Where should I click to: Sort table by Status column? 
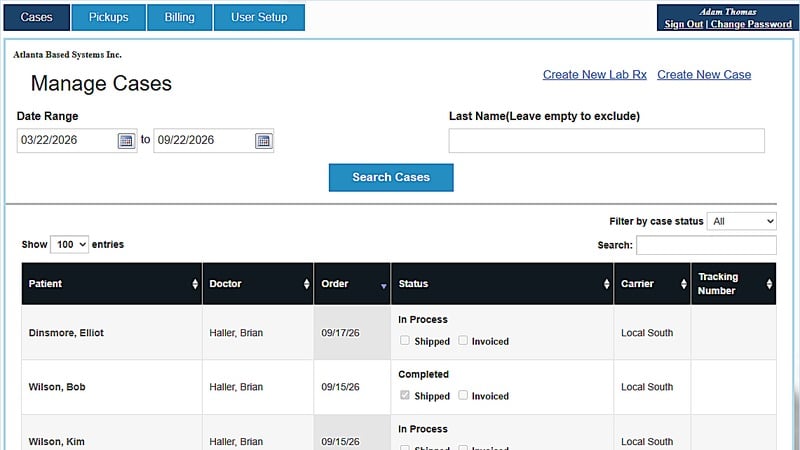pos(502,284)
